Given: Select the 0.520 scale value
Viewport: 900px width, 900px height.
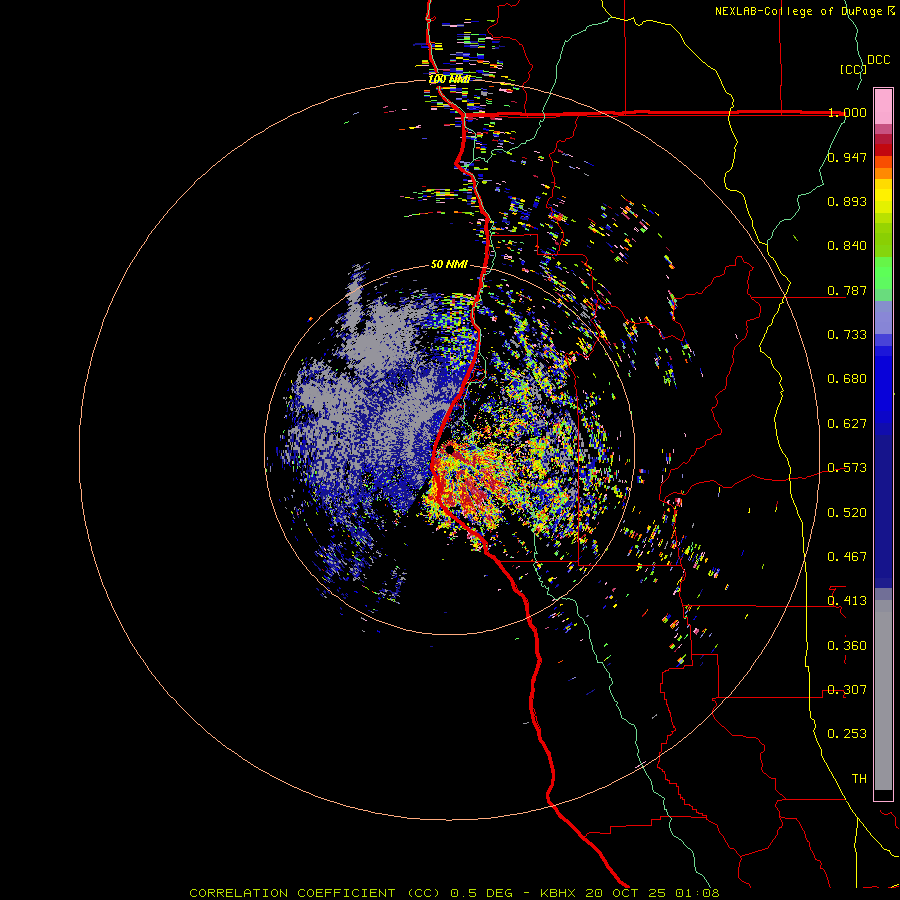Looking at the screenshot, I should [847, 513].
